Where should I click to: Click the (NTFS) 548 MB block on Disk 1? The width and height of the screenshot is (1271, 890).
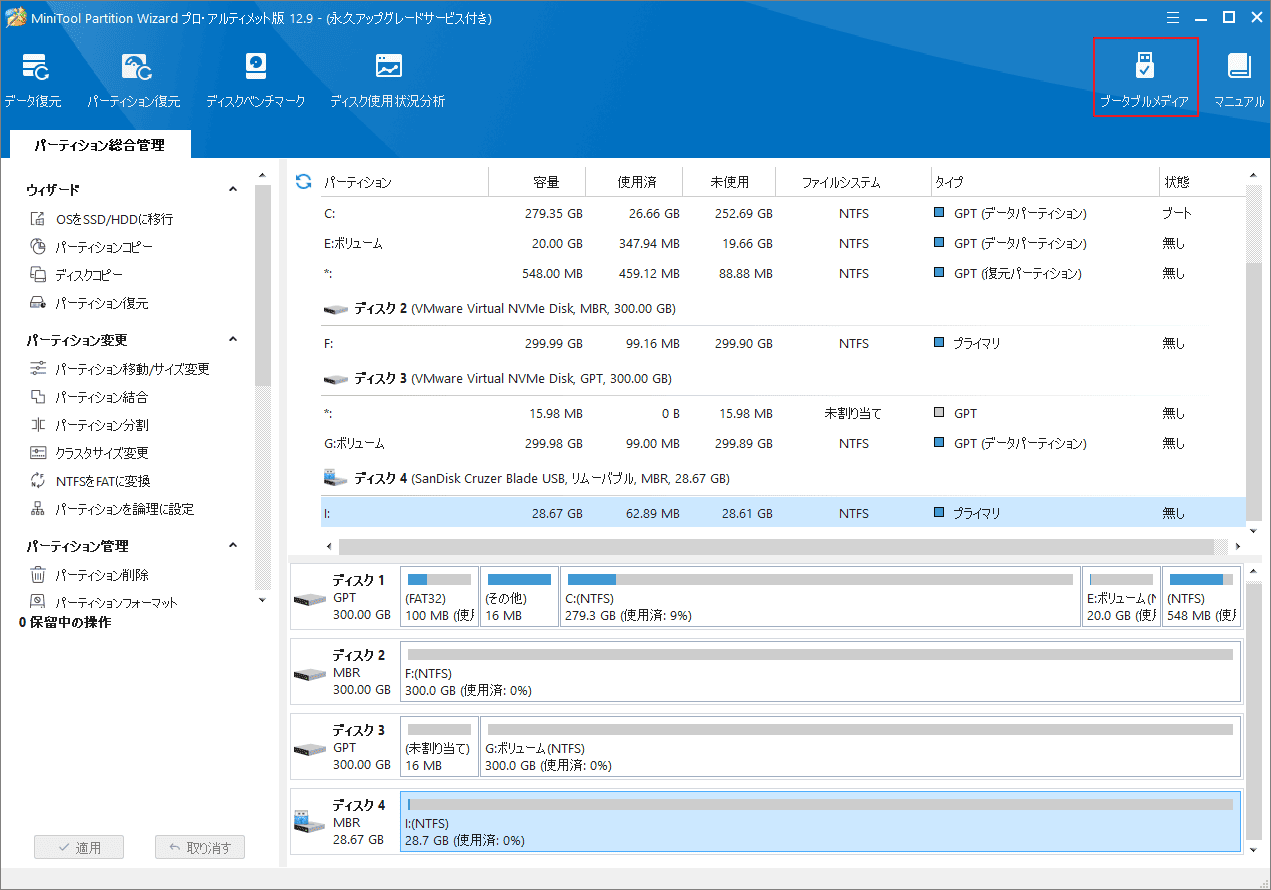point(1201,597)
